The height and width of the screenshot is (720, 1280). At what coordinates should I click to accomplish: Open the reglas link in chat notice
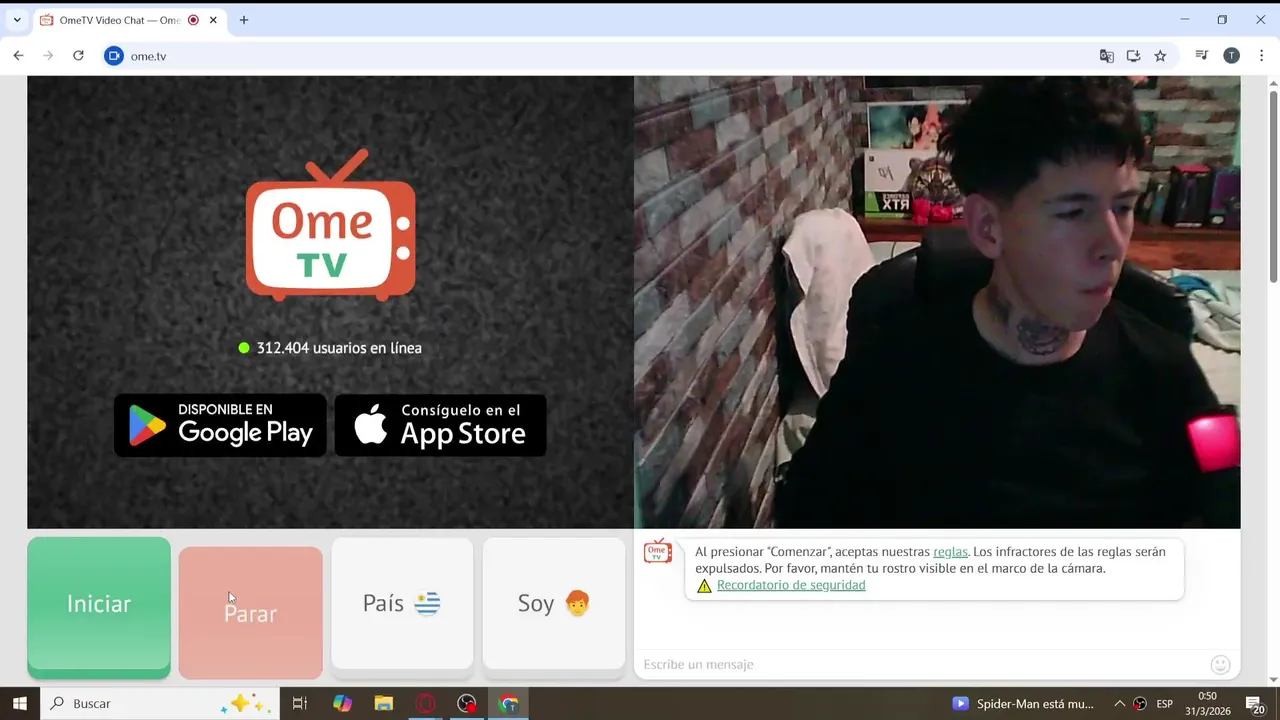[x=950, y=552]
